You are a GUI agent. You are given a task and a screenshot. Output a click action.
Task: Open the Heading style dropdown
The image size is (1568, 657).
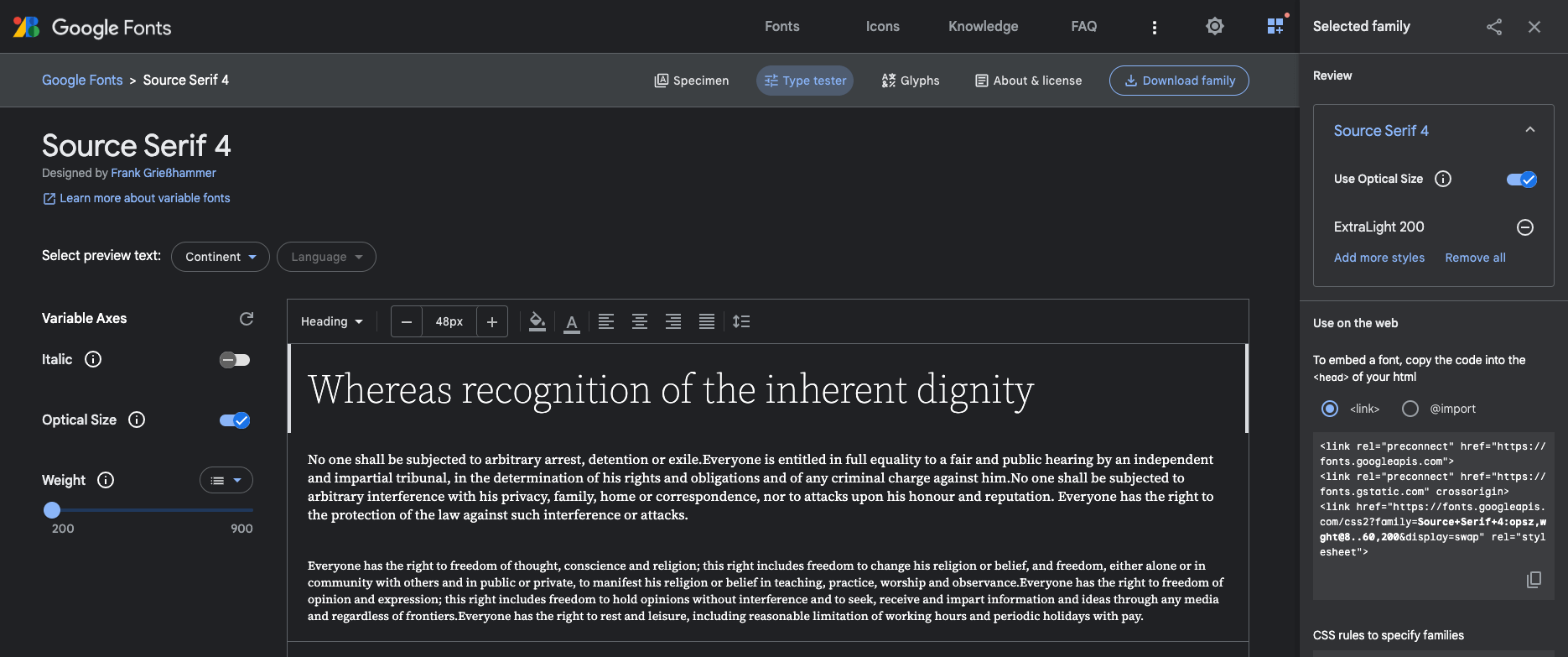point(332,321)
